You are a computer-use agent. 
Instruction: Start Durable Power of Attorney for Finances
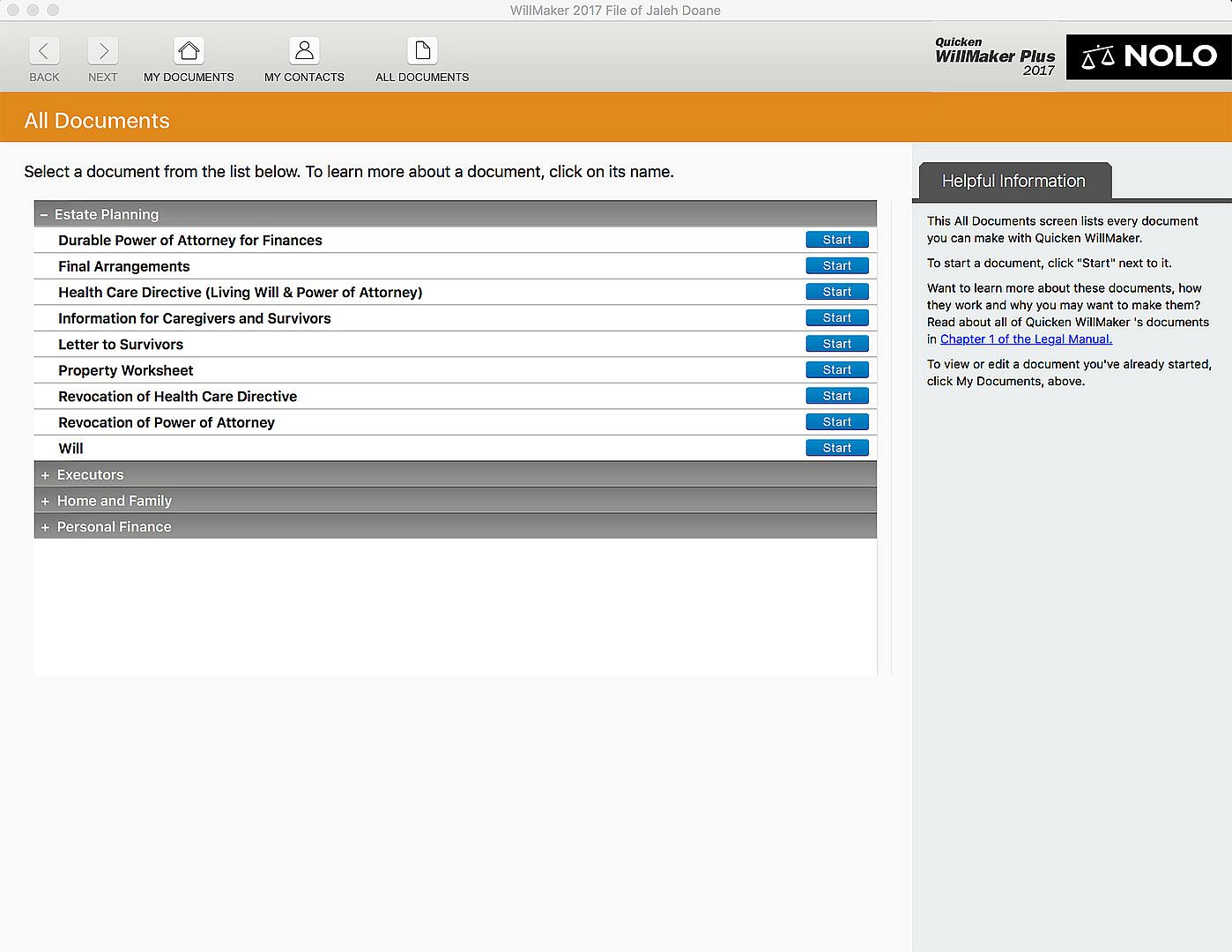coord(837,240)
